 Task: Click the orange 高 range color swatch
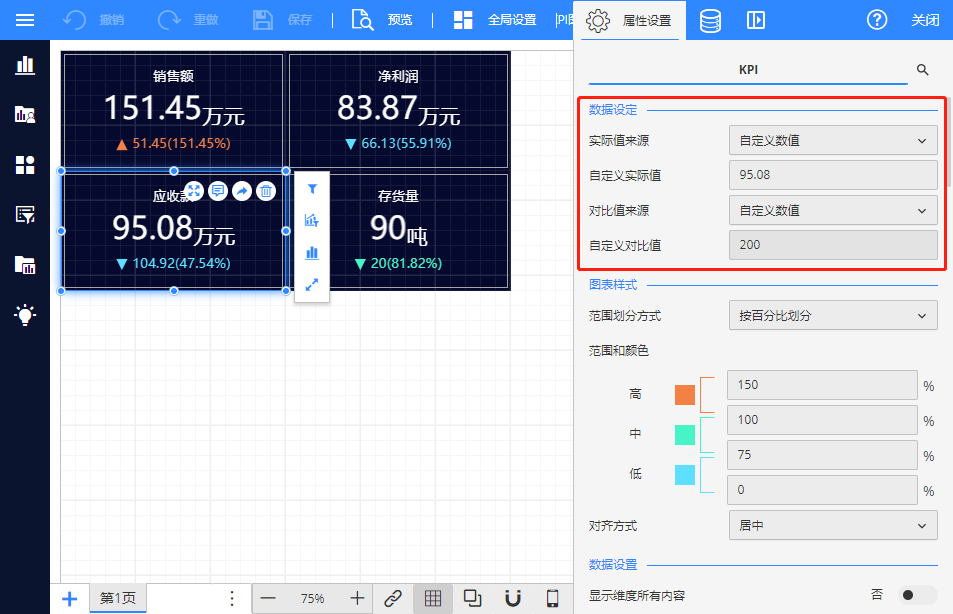point(685,394)
